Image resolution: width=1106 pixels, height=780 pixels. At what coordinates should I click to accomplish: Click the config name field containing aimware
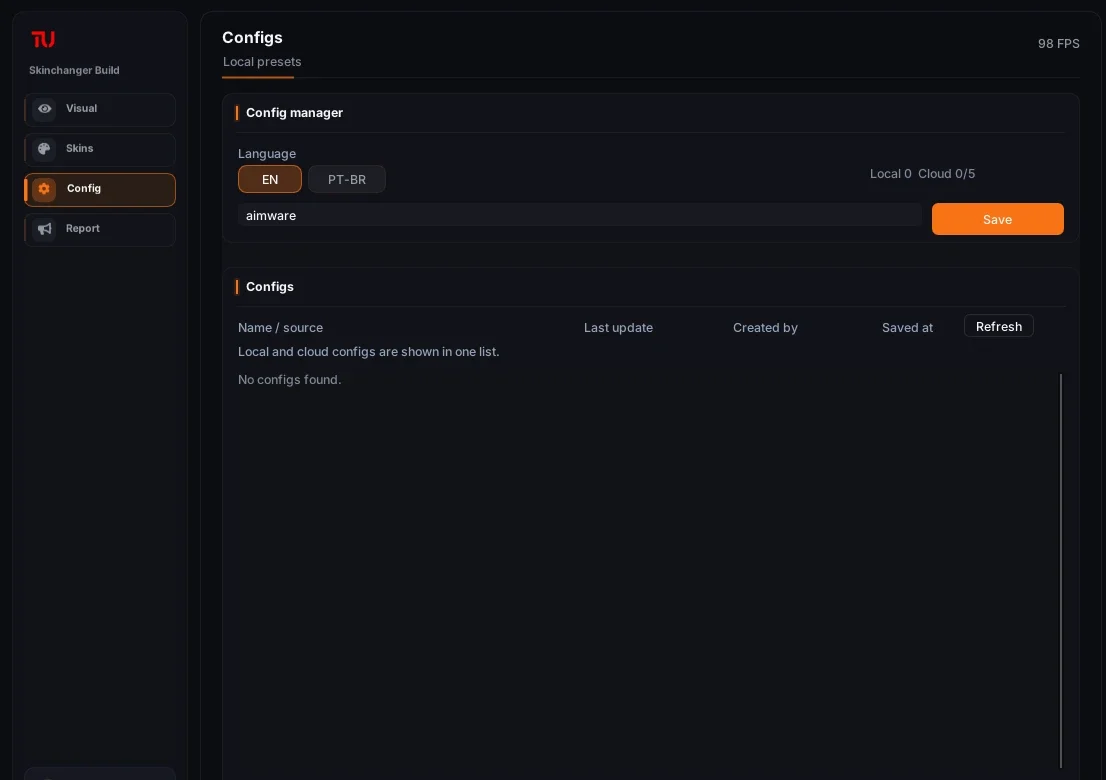579,215
